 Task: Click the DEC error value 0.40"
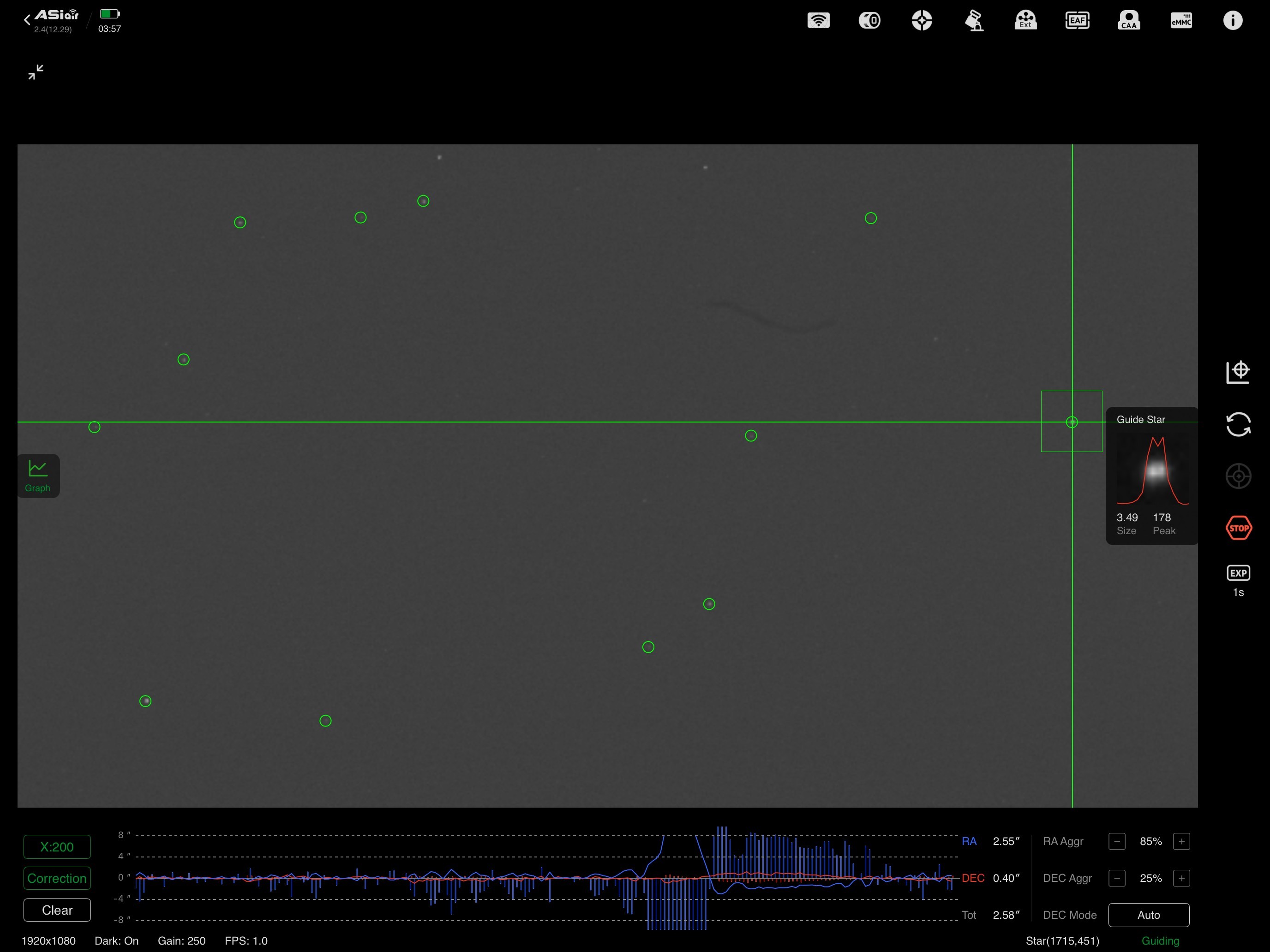point(1006,879)
